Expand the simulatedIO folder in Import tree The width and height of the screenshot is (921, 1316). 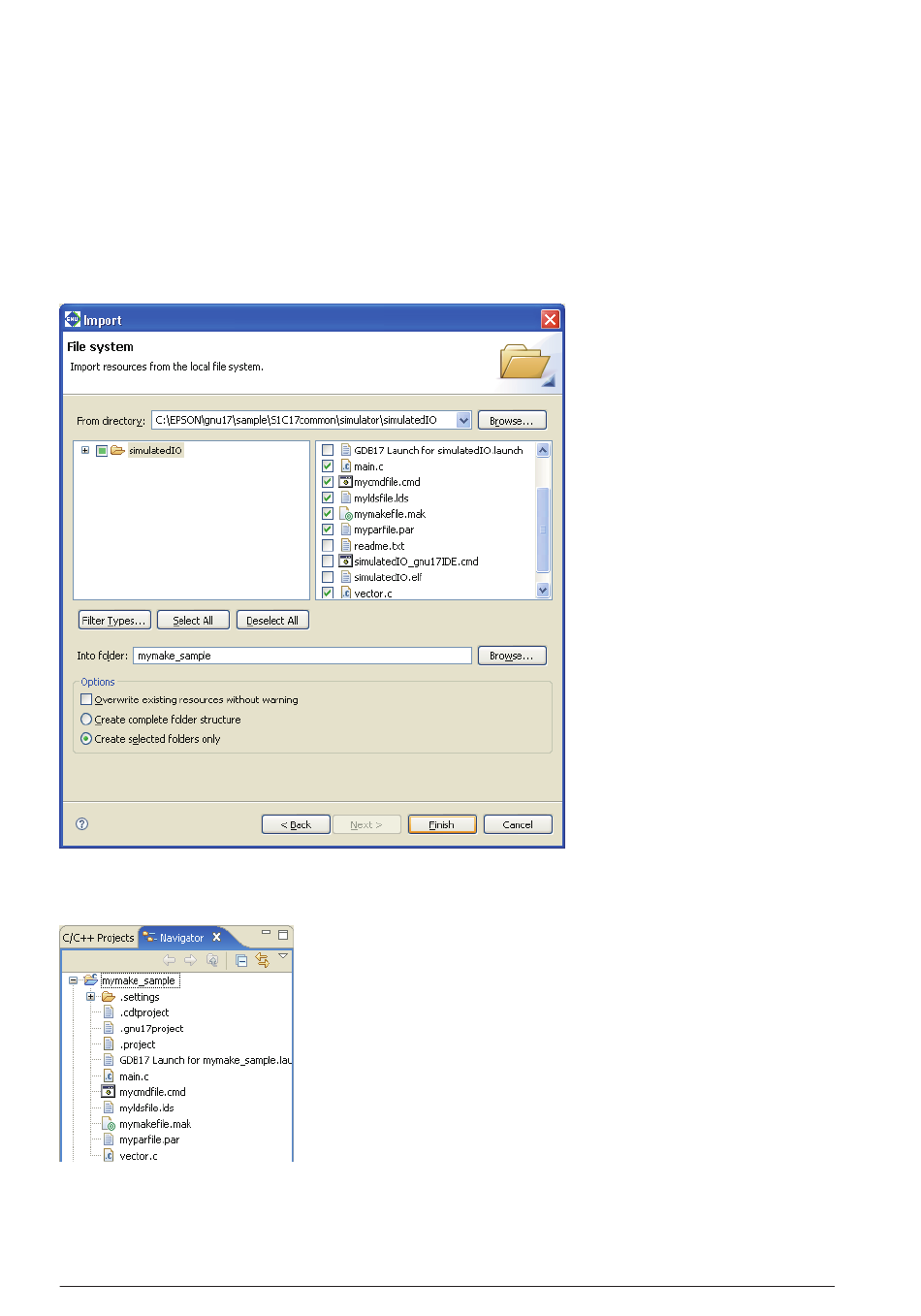[x=85, y=450]
